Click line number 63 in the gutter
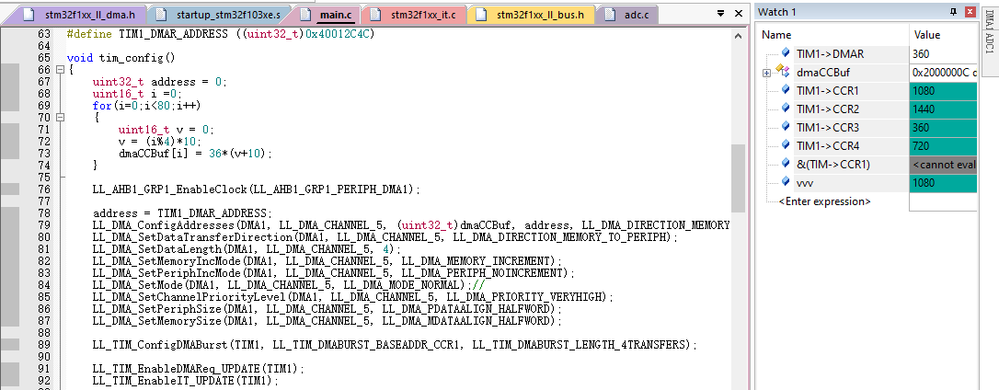 44,34
